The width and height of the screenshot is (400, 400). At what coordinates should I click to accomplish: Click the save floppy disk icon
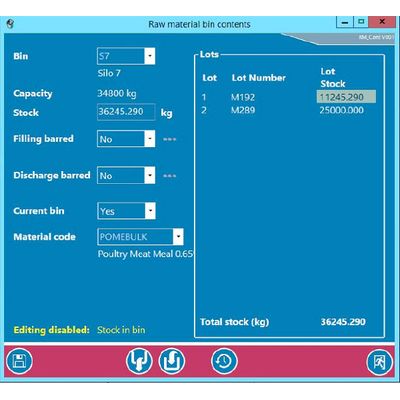[x=19, y=361]
